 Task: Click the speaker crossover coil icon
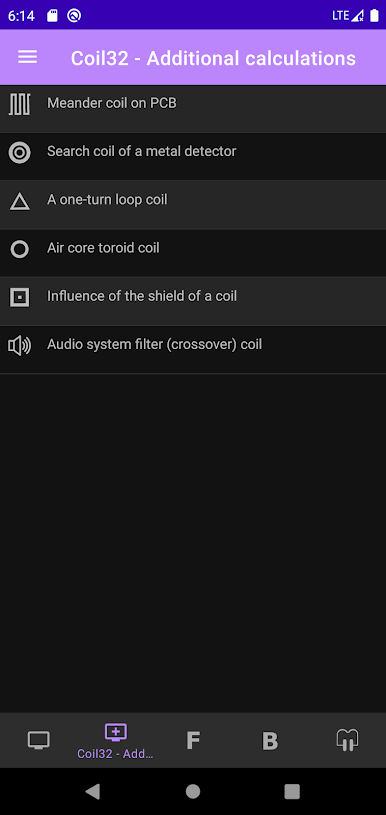[x=20, y=346]
